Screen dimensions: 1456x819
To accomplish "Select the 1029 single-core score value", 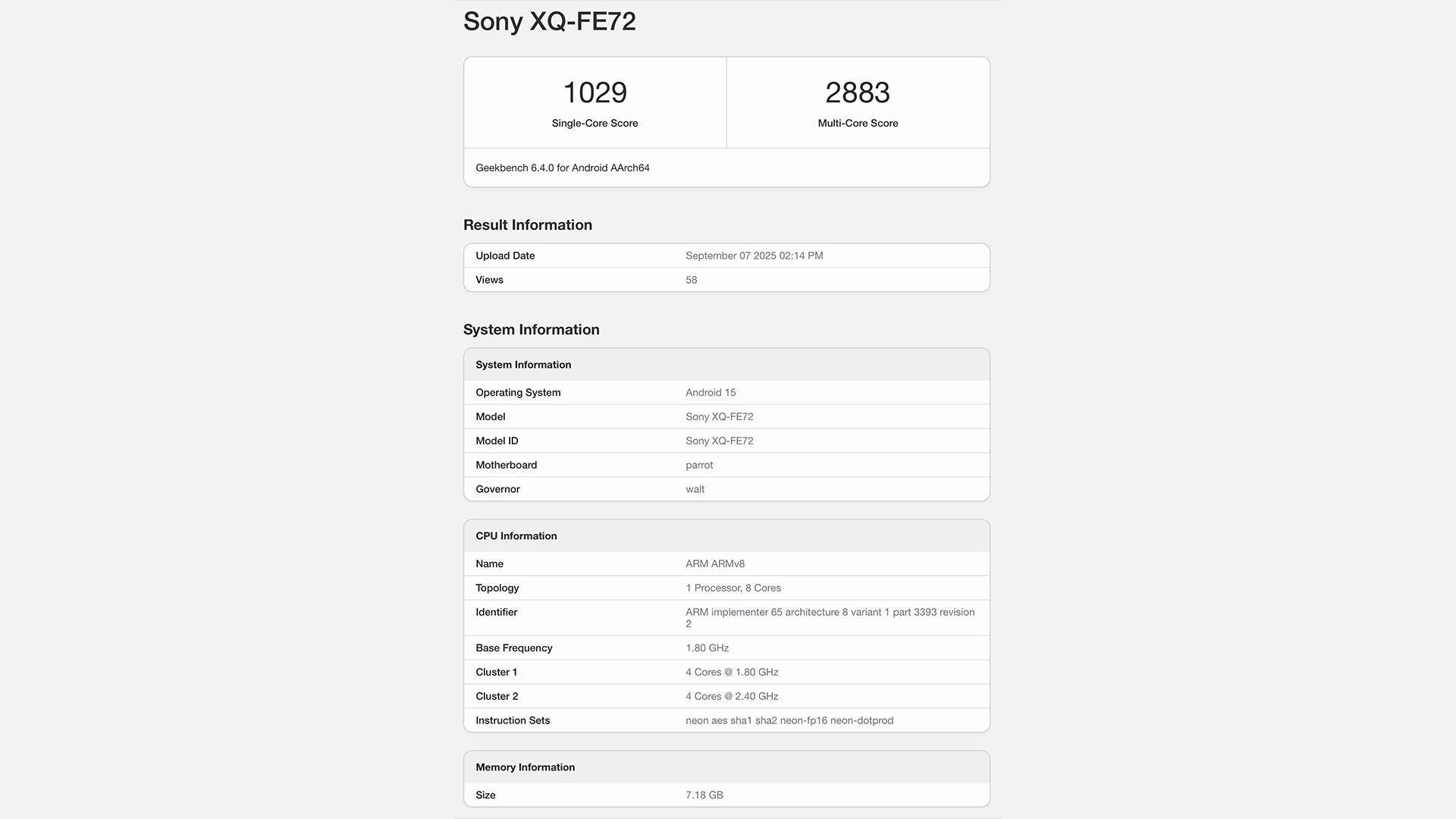I will (x=595, y=93).
